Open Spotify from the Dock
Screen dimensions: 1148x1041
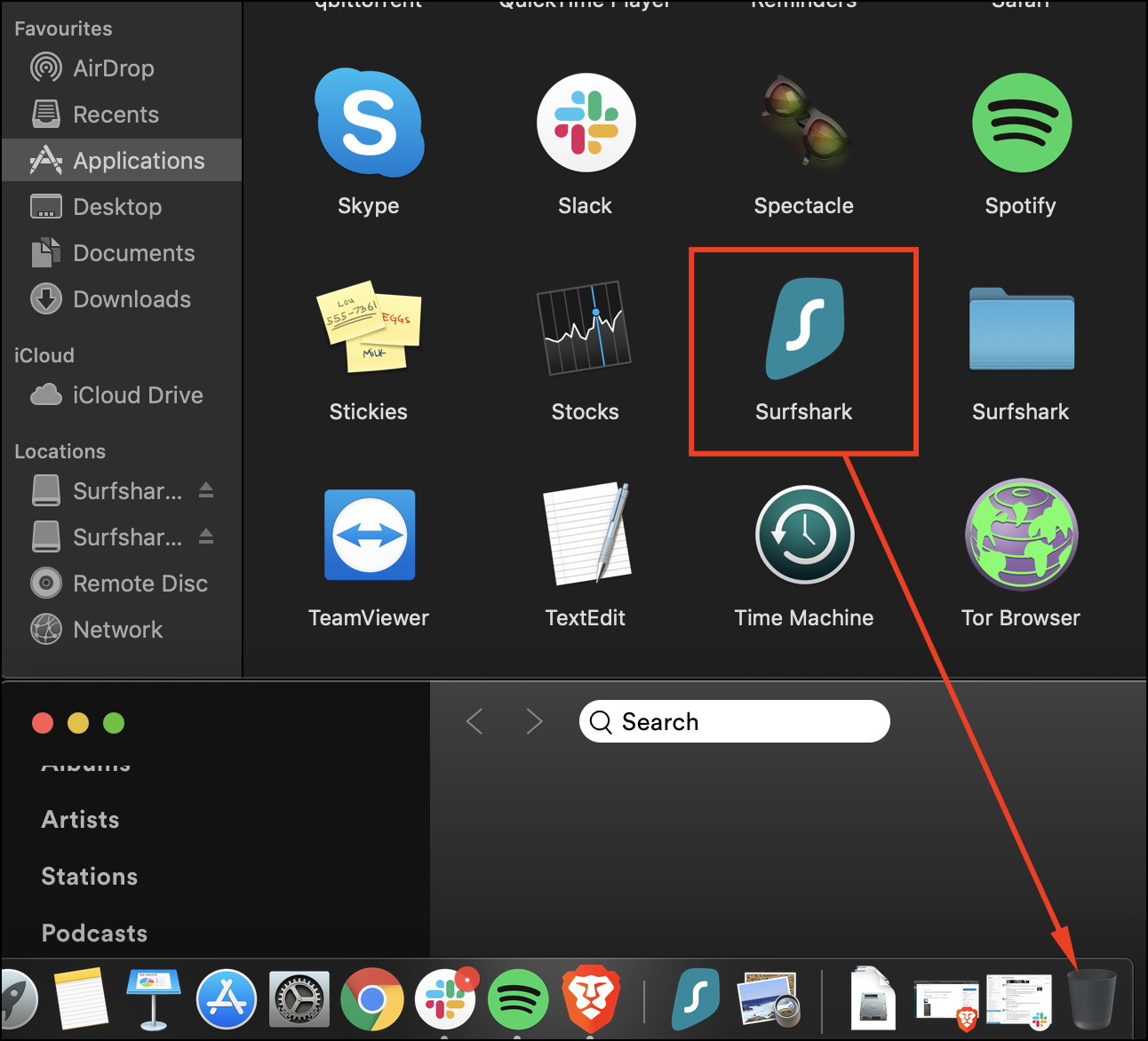pyautogui.click(x=518, y=999)
